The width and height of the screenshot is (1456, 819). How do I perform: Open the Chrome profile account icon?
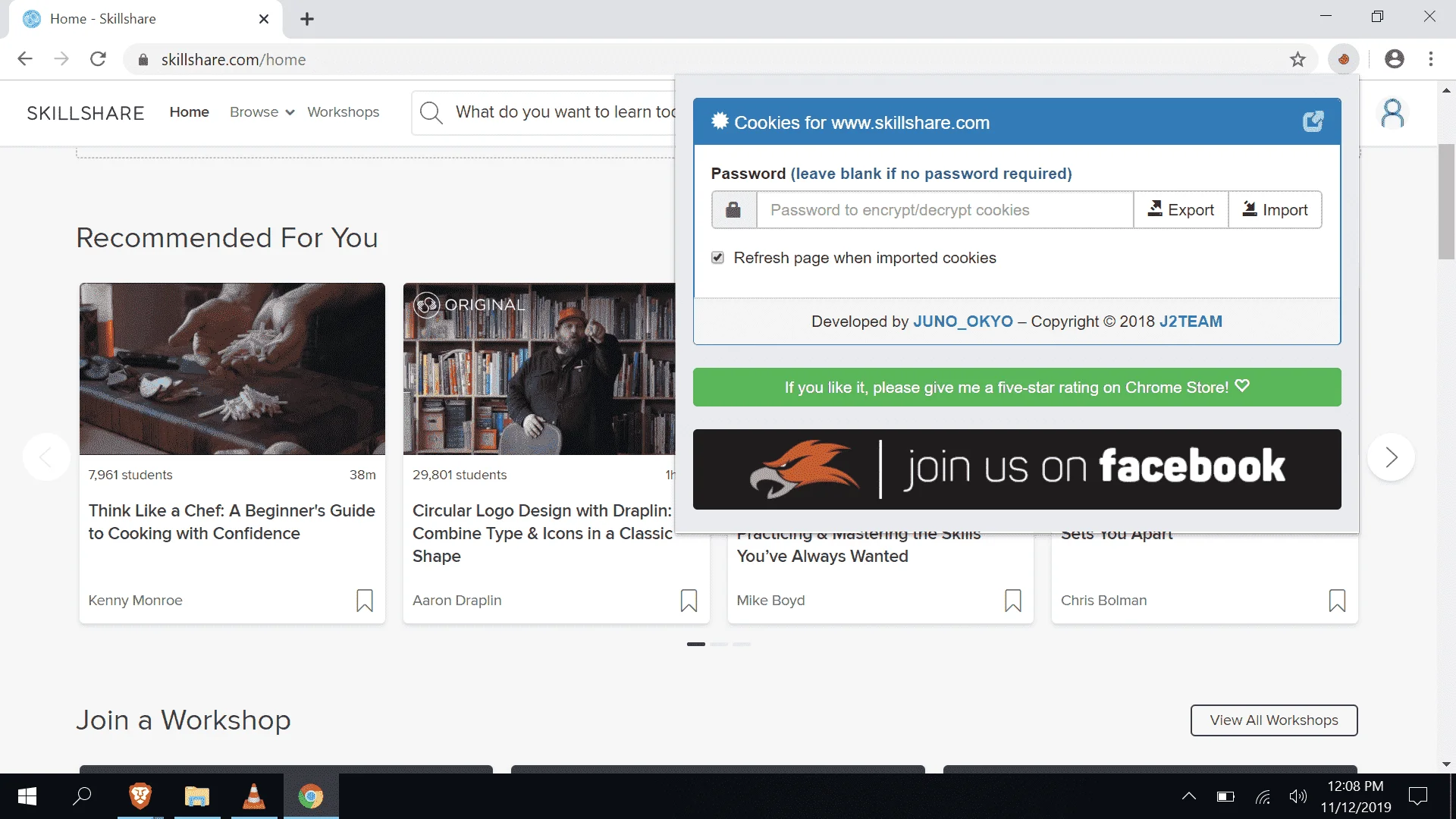point(1394,59)
